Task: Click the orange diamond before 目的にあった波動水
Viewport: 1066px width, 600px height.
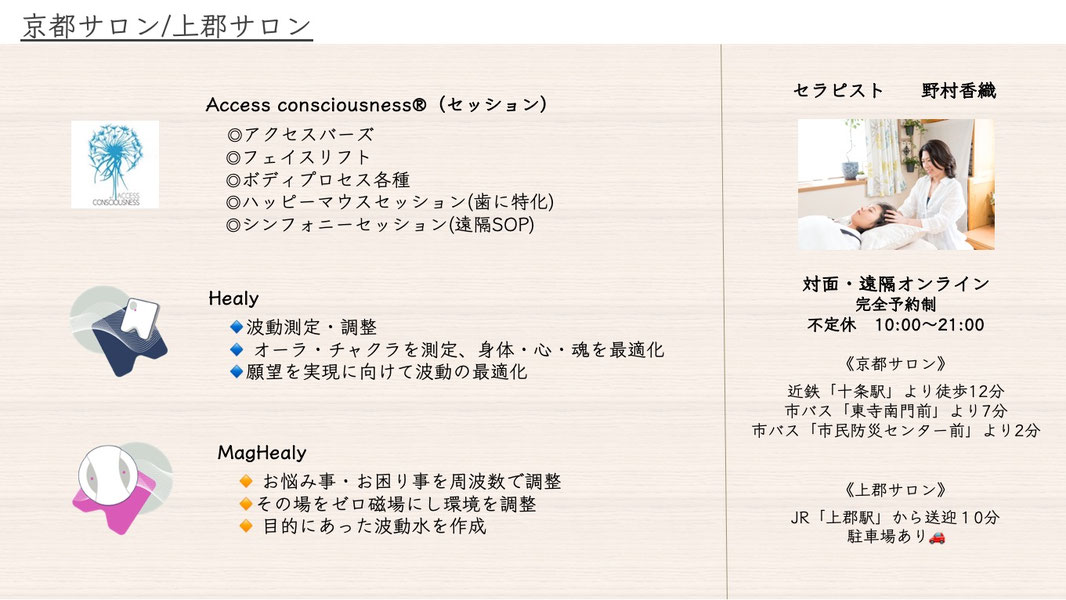Action: pos(245,525)
